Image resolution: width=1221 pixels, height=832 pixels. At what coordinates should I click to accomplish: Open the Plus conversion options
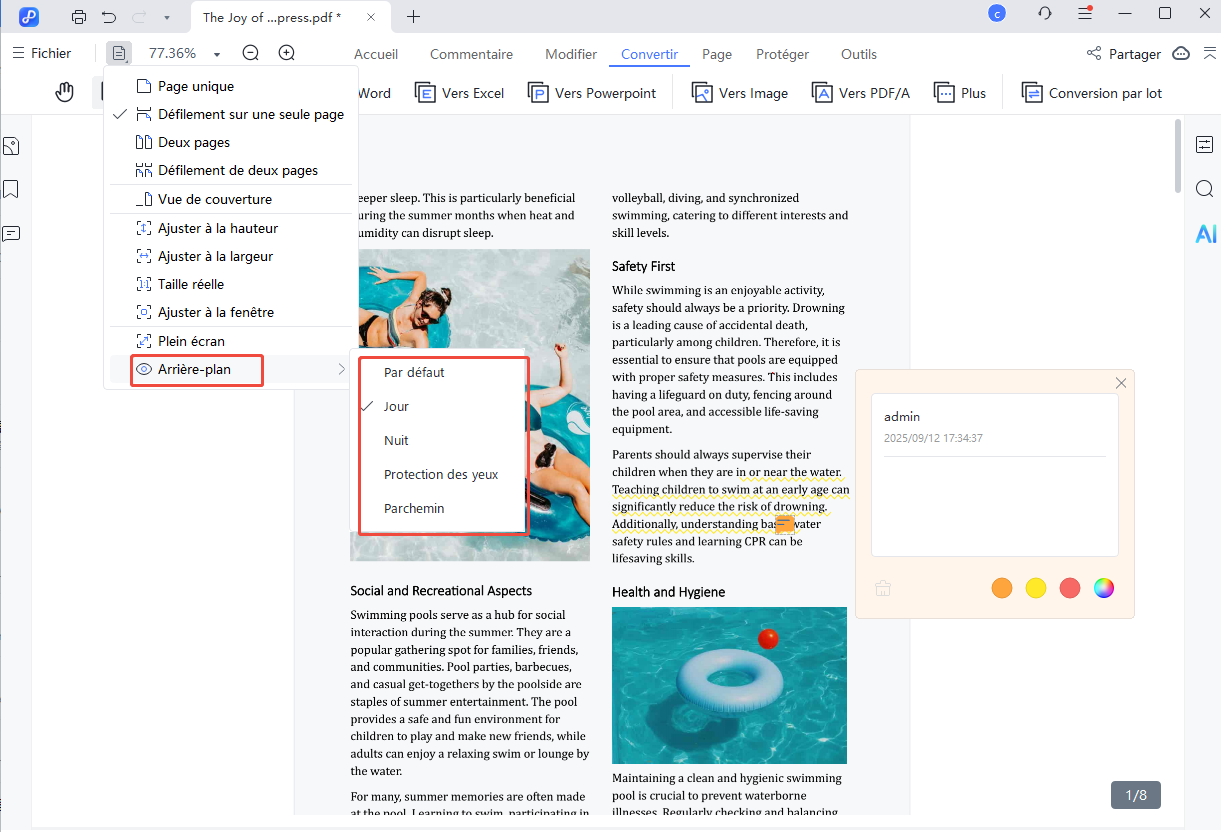(960, 93)
